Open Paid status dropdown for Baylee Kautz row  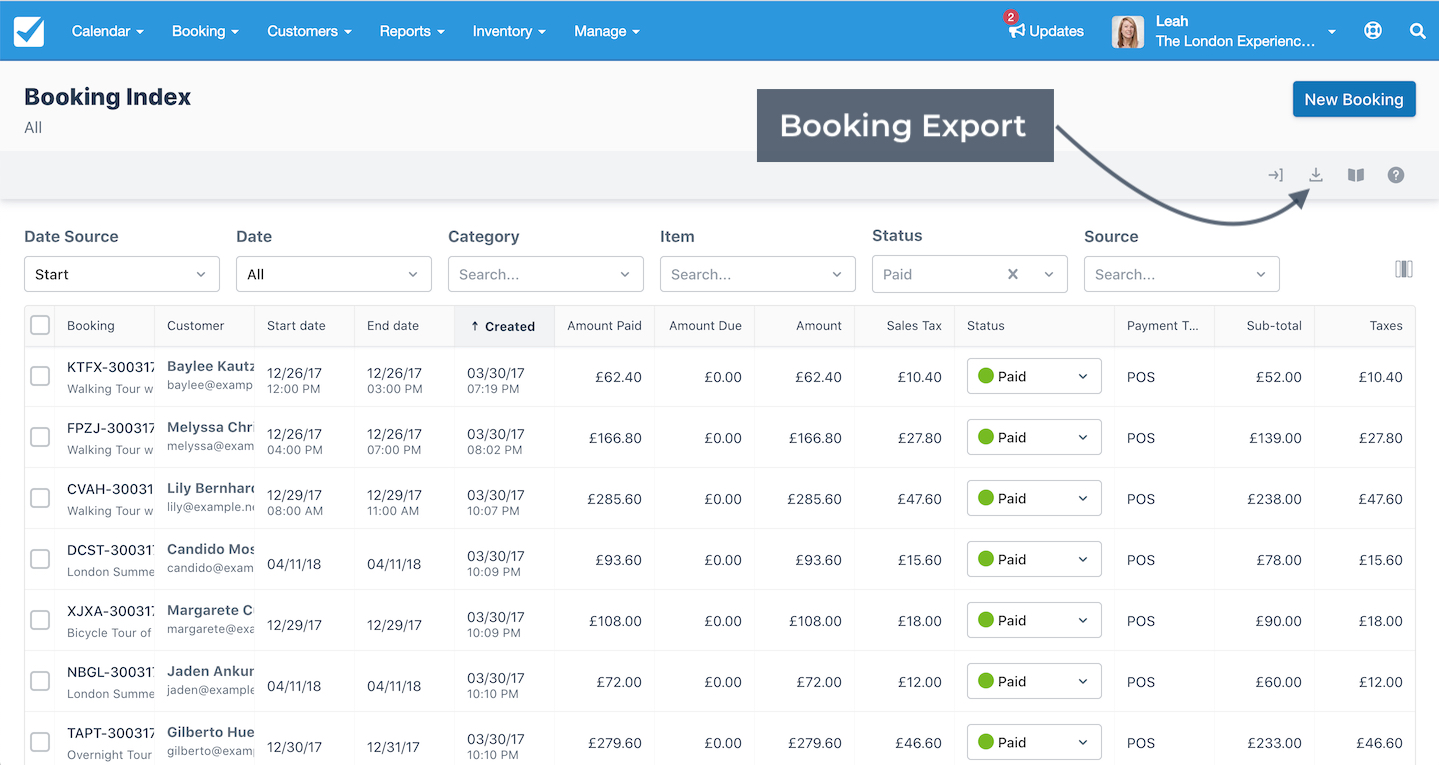[x=1034, y=376]
